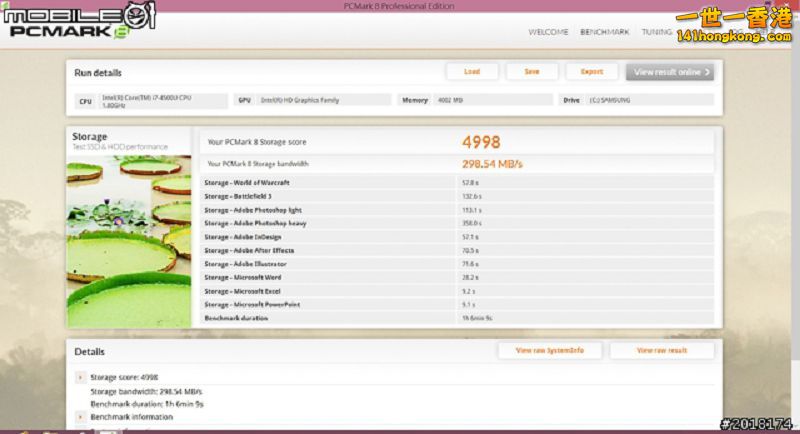
Task: Select the Adobe After Effects row
Action: 457,250
